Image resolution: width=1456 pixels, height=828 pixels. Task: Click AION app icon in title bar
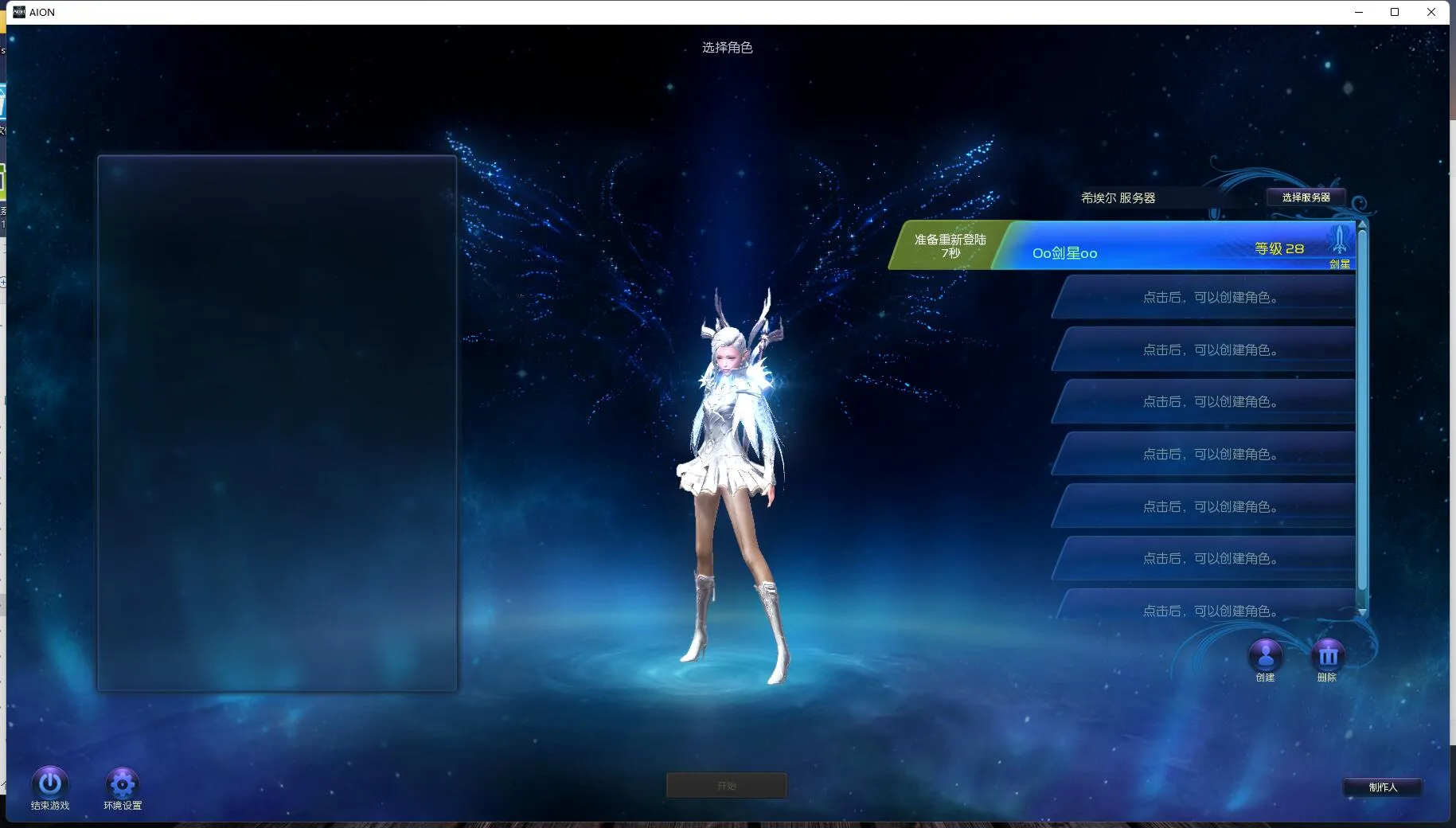point(19,12)
